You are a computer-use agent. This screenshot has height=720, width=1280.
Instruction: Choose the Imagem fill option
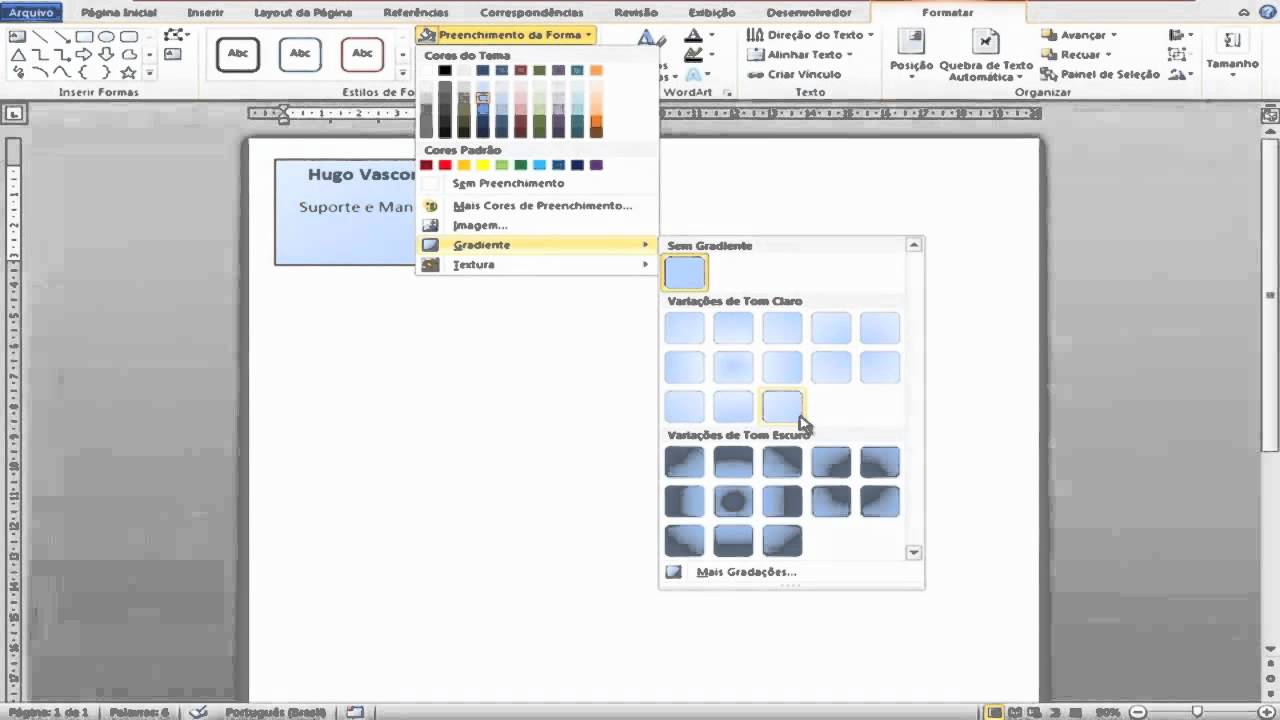(537, 225)
